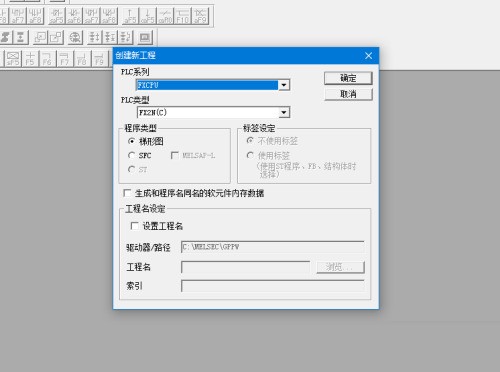Select the ST program type radio button
Image resolution: width=500 pixels, height=372 pixels.
pos(132,169)
